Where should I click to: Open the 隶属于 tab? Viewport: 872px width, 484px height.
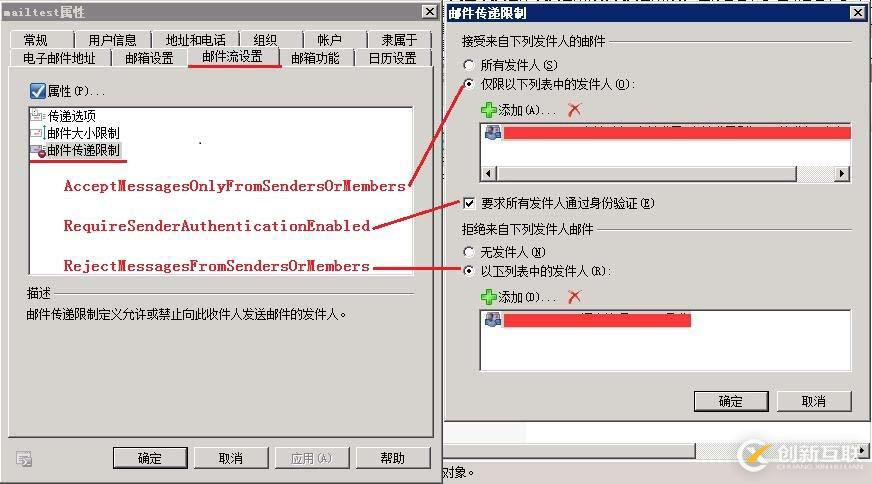[x=399, y=40]
